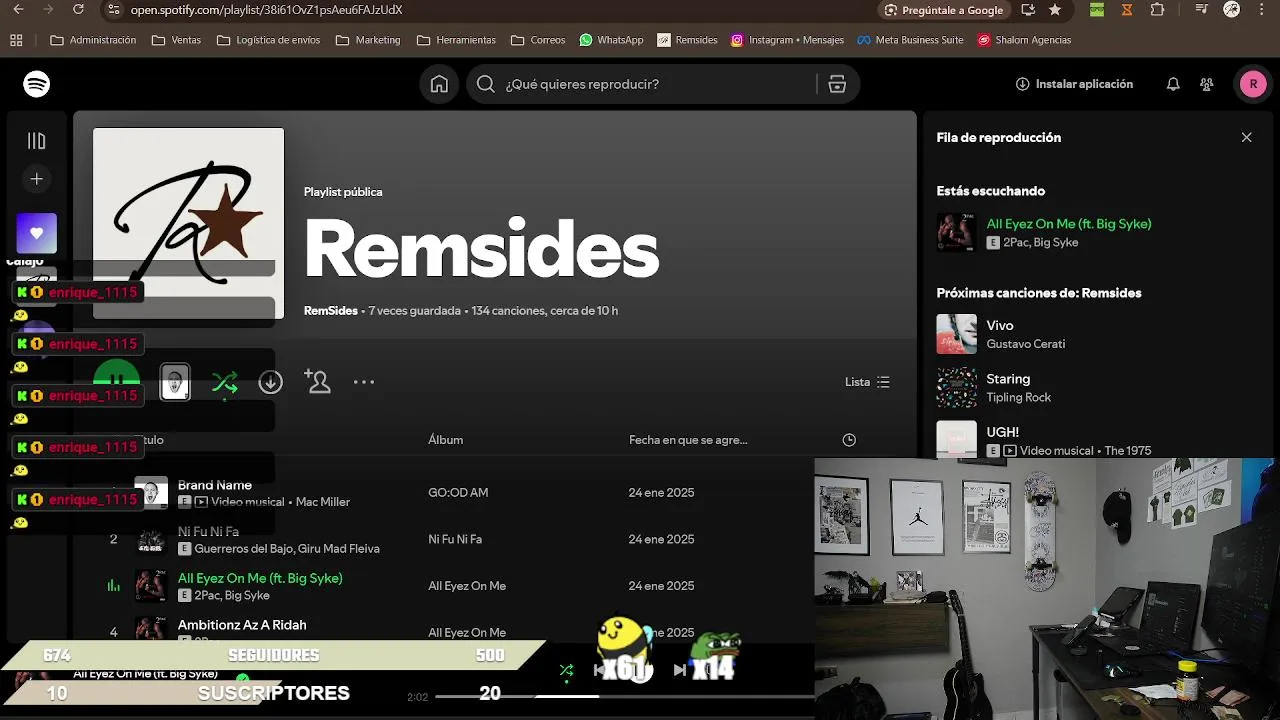Invite collaborators to the playlist
1280x720 pixels.
317,381
